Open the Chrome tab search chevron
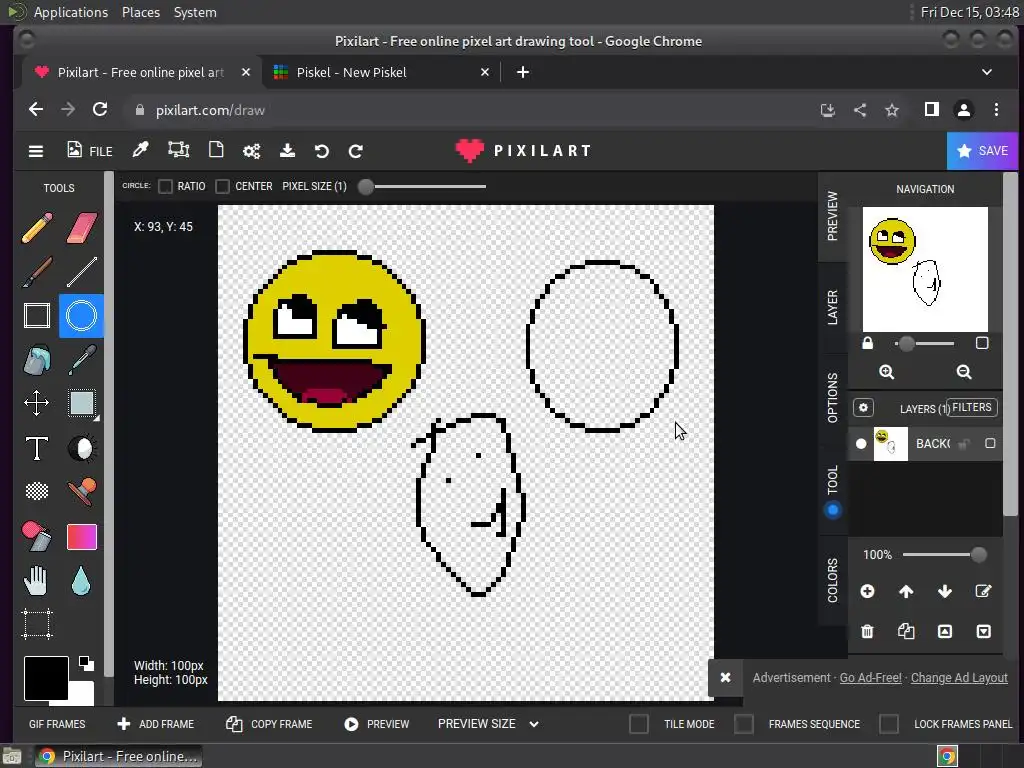The image size is (1024, 768). 987,72
